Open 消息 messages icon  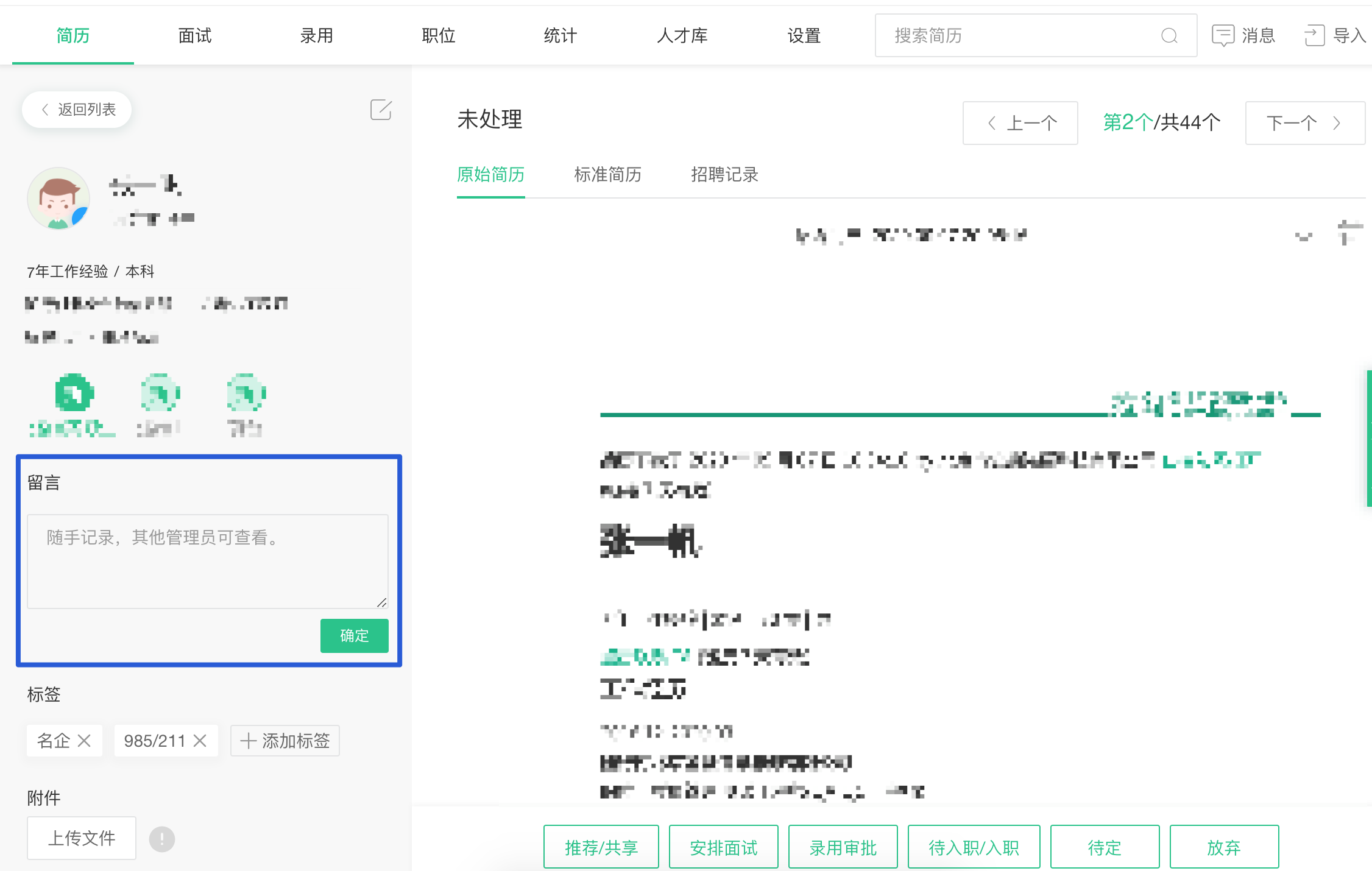pyautogui.click(x=1223, y=35)
